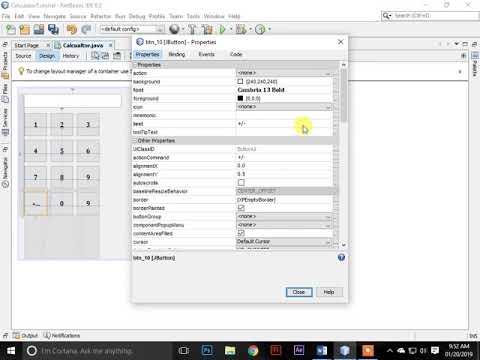
Task: Open the dropdown arrow next to Run icon
Action: [x=231, y=29]
